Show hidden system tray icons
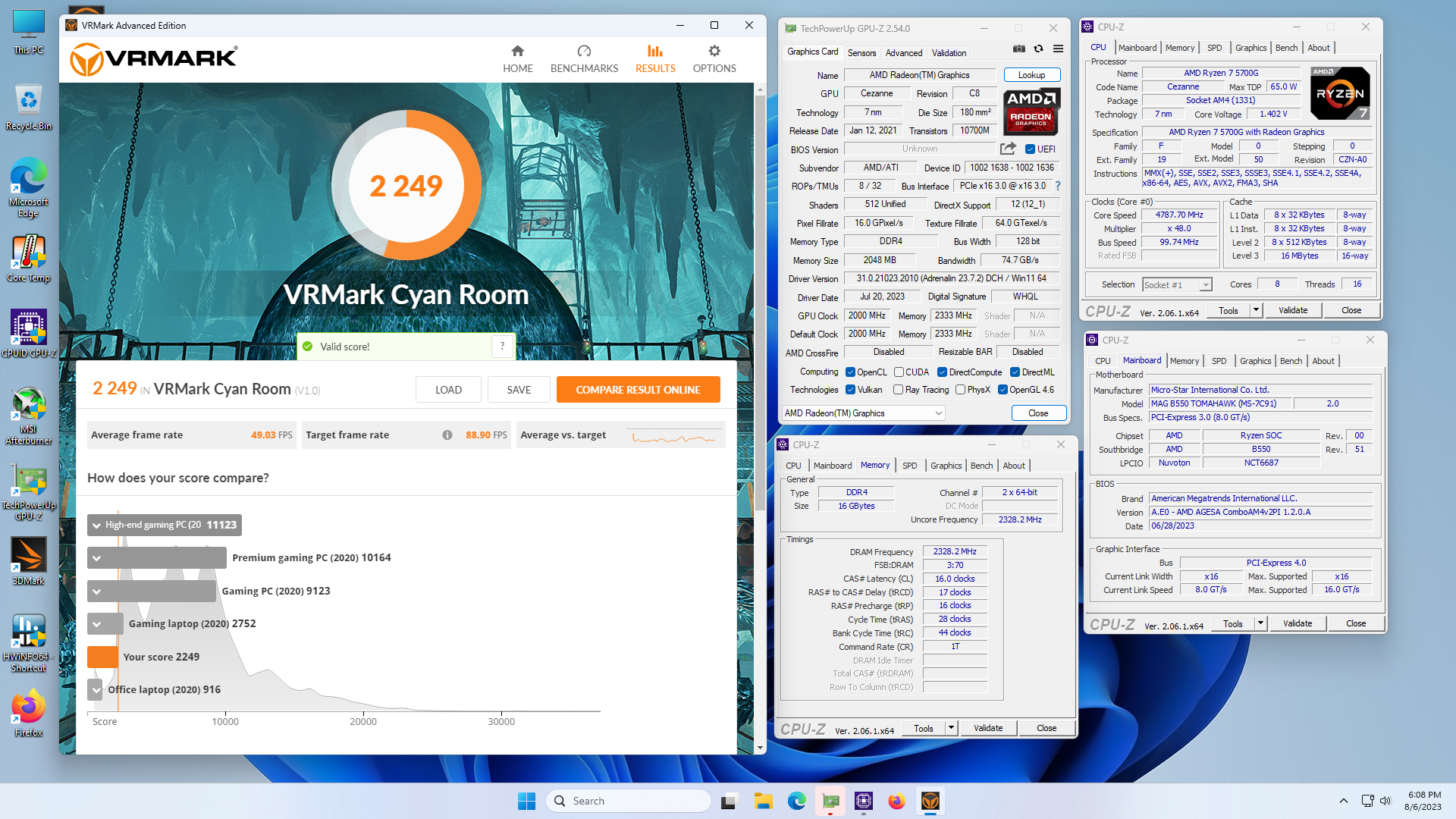Screen dimensions: 1456x819 (x=1343, y=801)
